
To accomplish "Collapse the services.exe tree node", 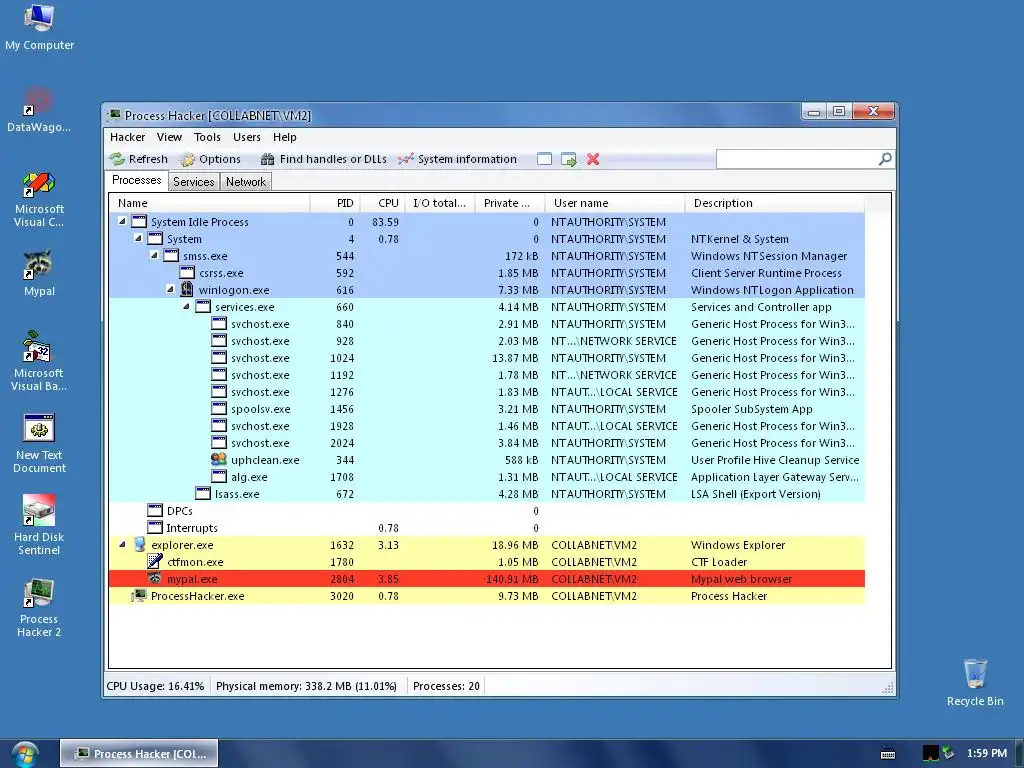I will pyautogui.click(x=186, y=306).
